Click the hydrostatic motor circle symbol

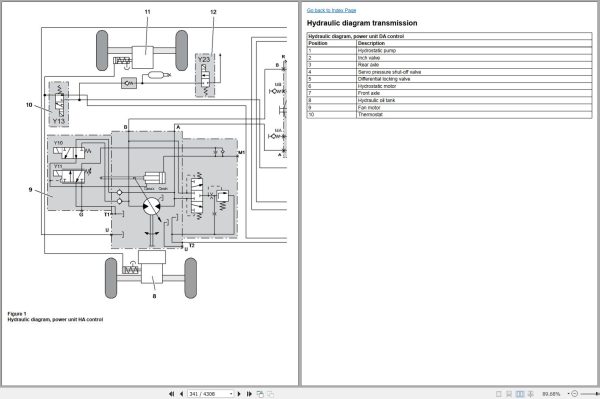(152, 207)
